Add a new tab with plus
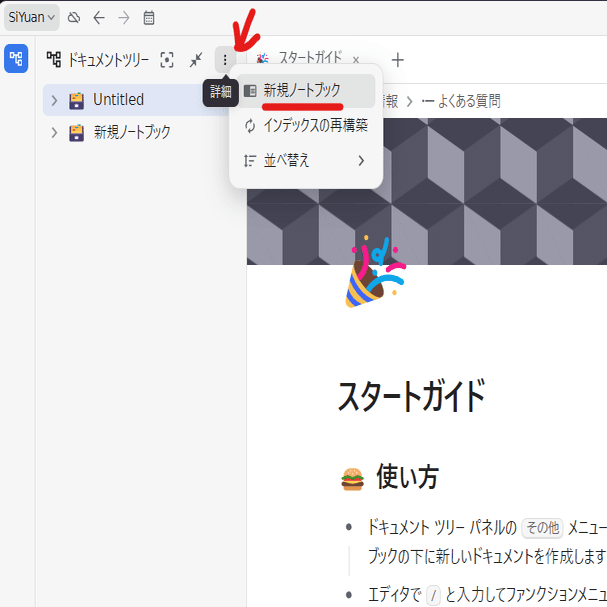The height and width of the screenshot is (607, 607). coord(398,60)
